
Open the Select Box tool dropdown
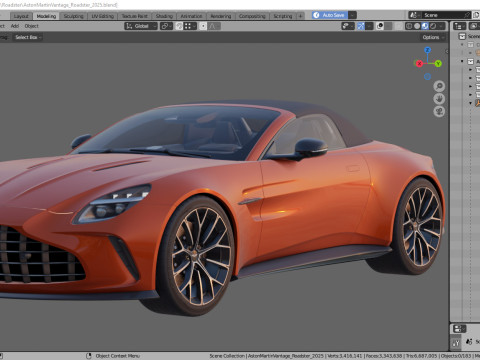[x=28, y=37]
